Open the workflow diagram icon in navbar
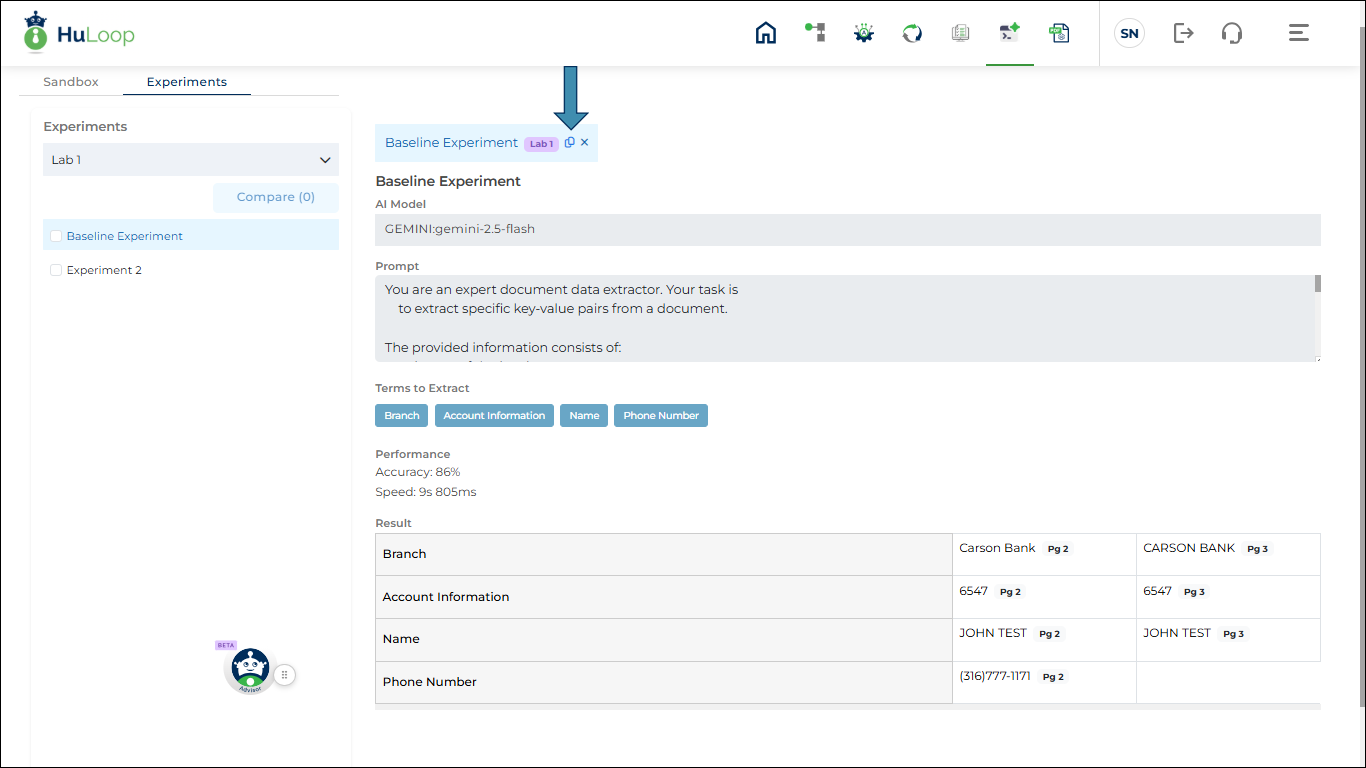Screen dimensions: 1366x768 coord(815,33)
